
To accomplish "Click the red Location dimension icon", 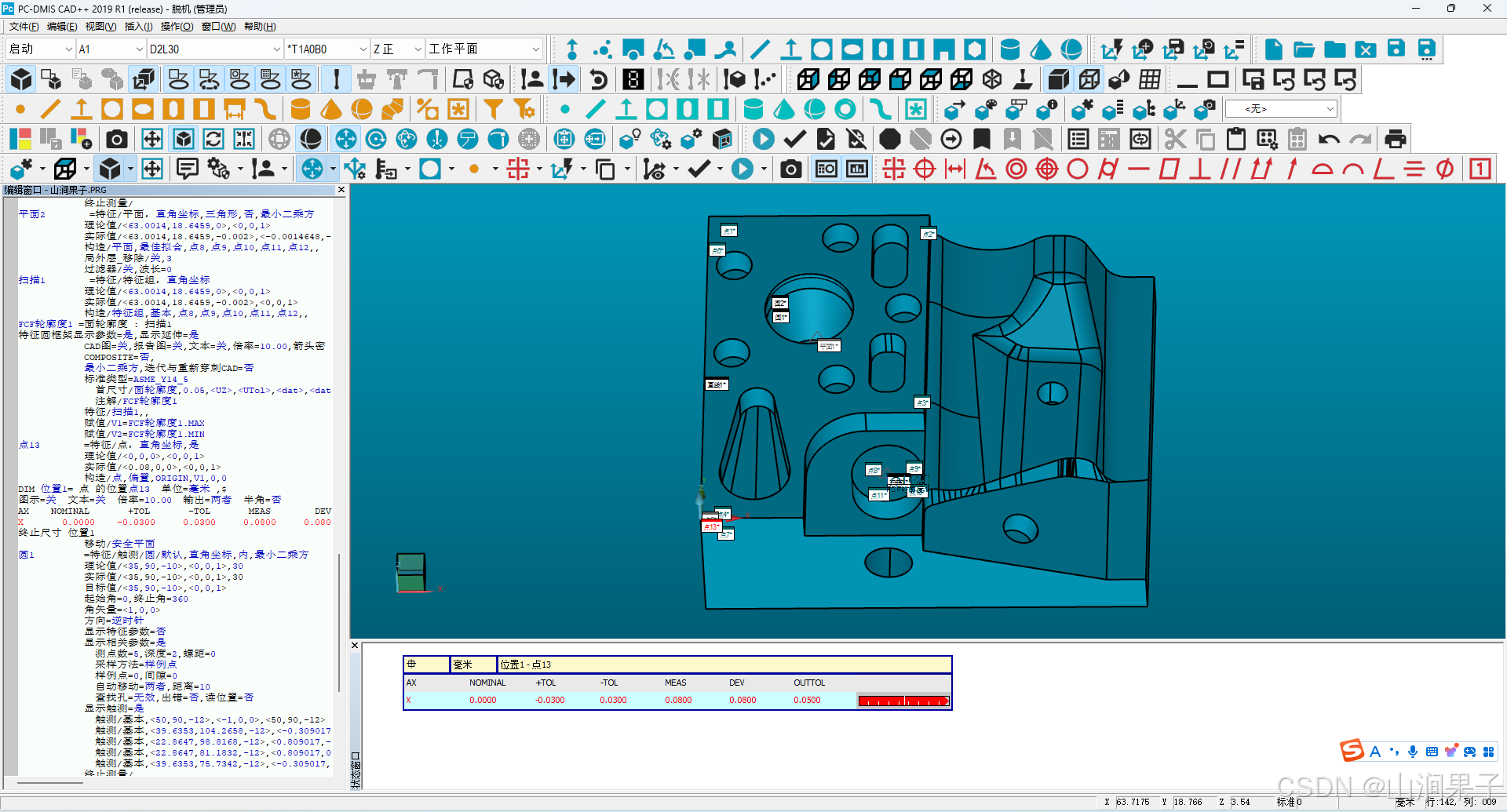I will tap(894, 169).
